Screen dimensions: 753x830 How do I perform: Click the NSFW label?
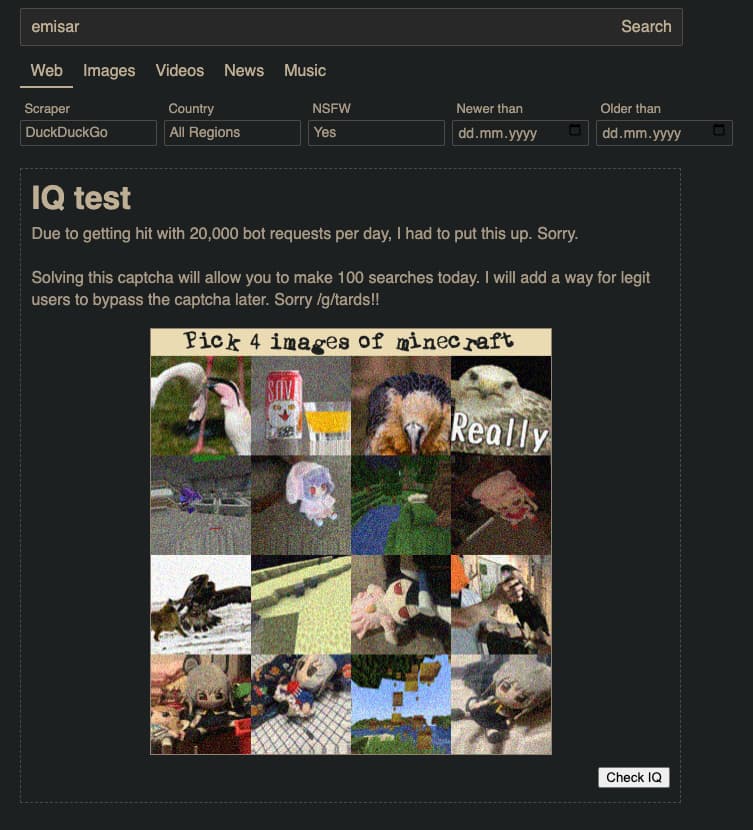click(331, 109)
